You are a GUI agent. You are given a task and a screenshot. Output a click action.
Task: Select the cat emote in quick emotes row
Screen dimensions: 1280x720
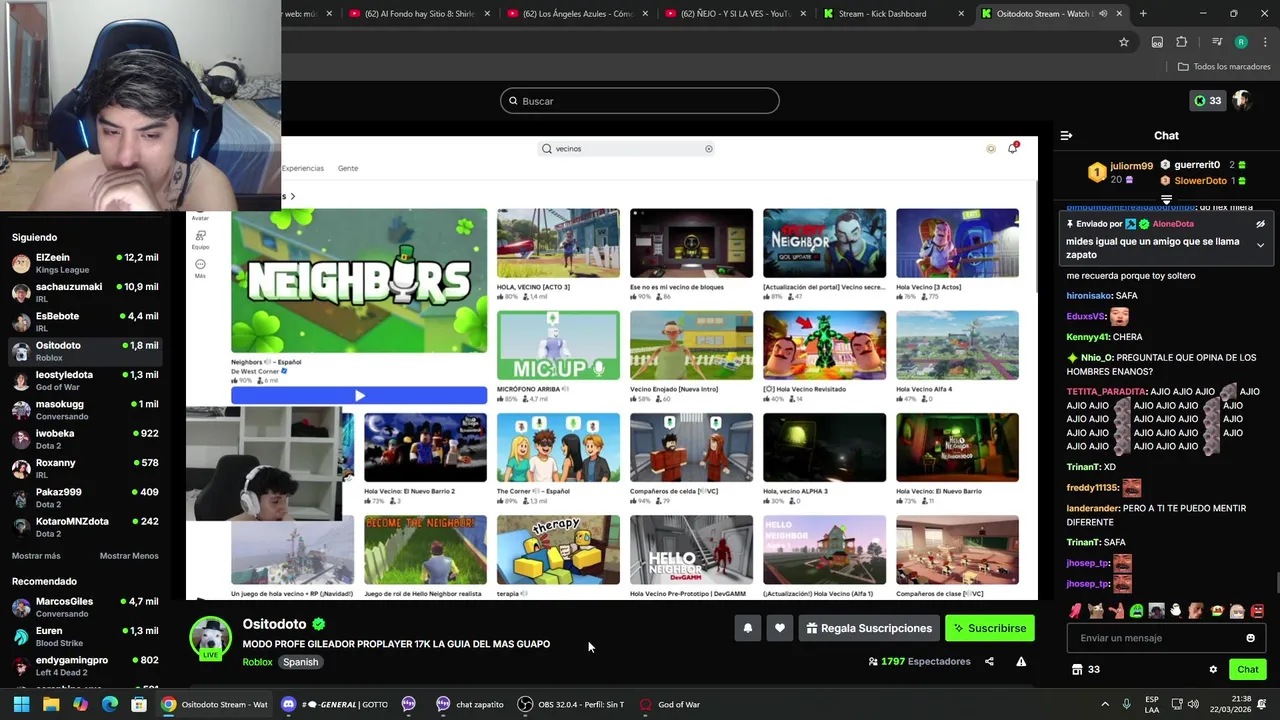(1096, 611)
